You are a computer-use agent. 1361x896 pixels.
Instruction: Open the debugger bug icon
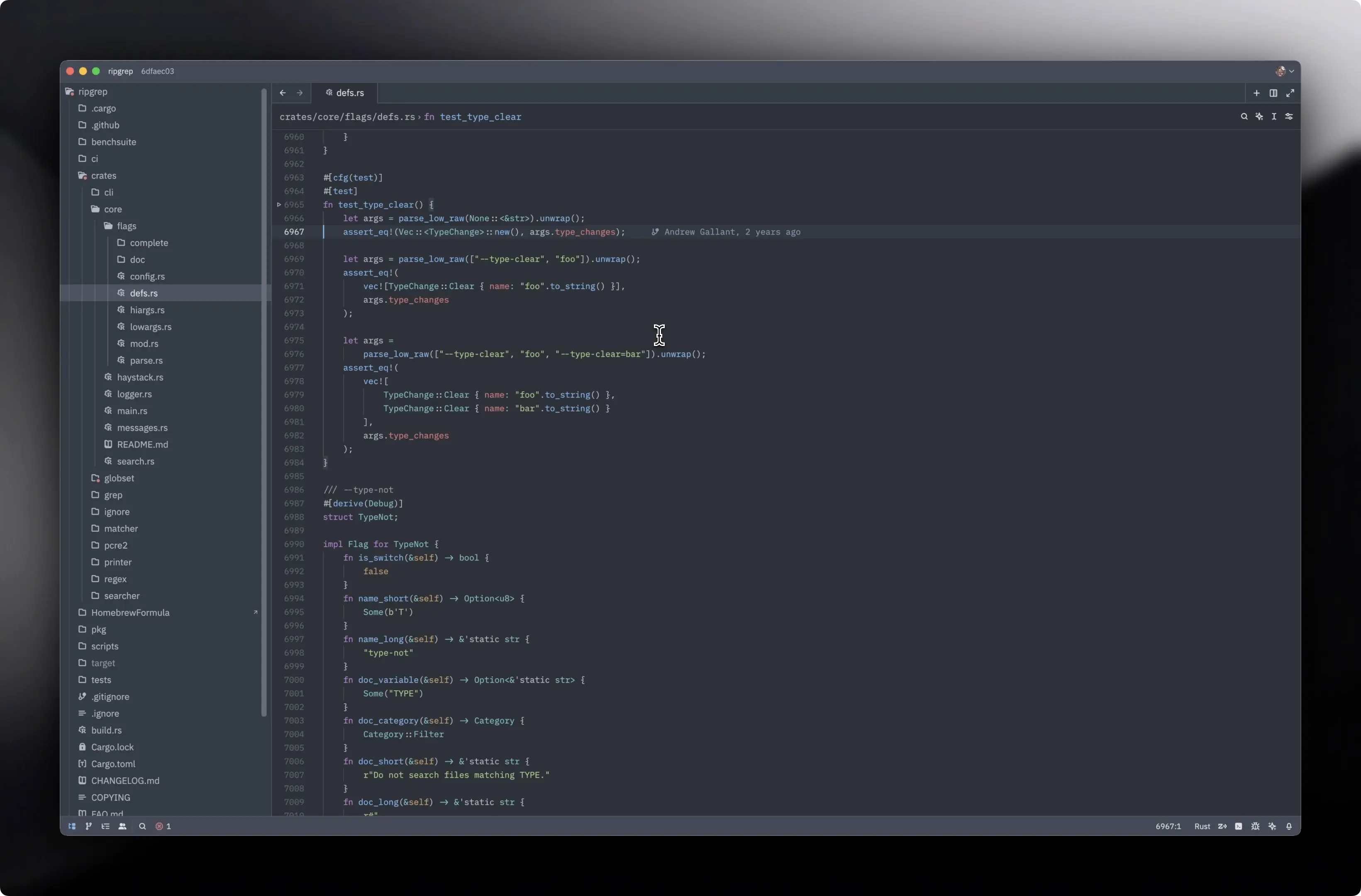point(1255,826)
